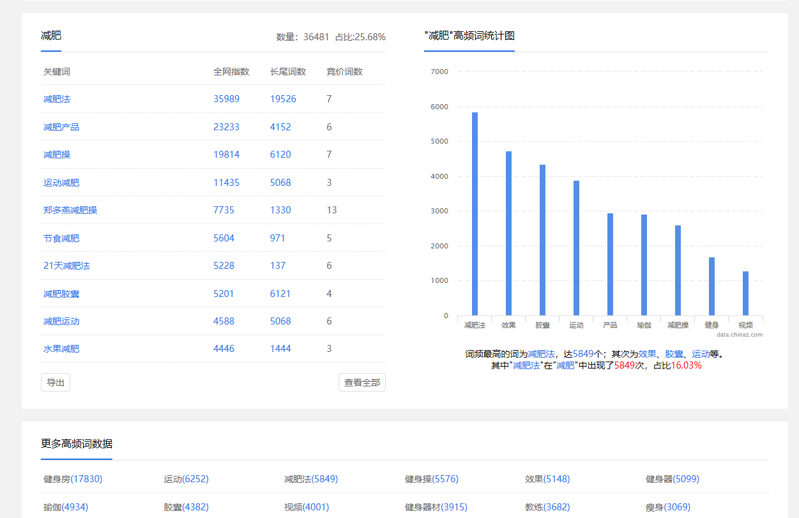Open the 健身器(5099) high-frequency word
Screen dimensions: 799x518
tap(672, 479)
